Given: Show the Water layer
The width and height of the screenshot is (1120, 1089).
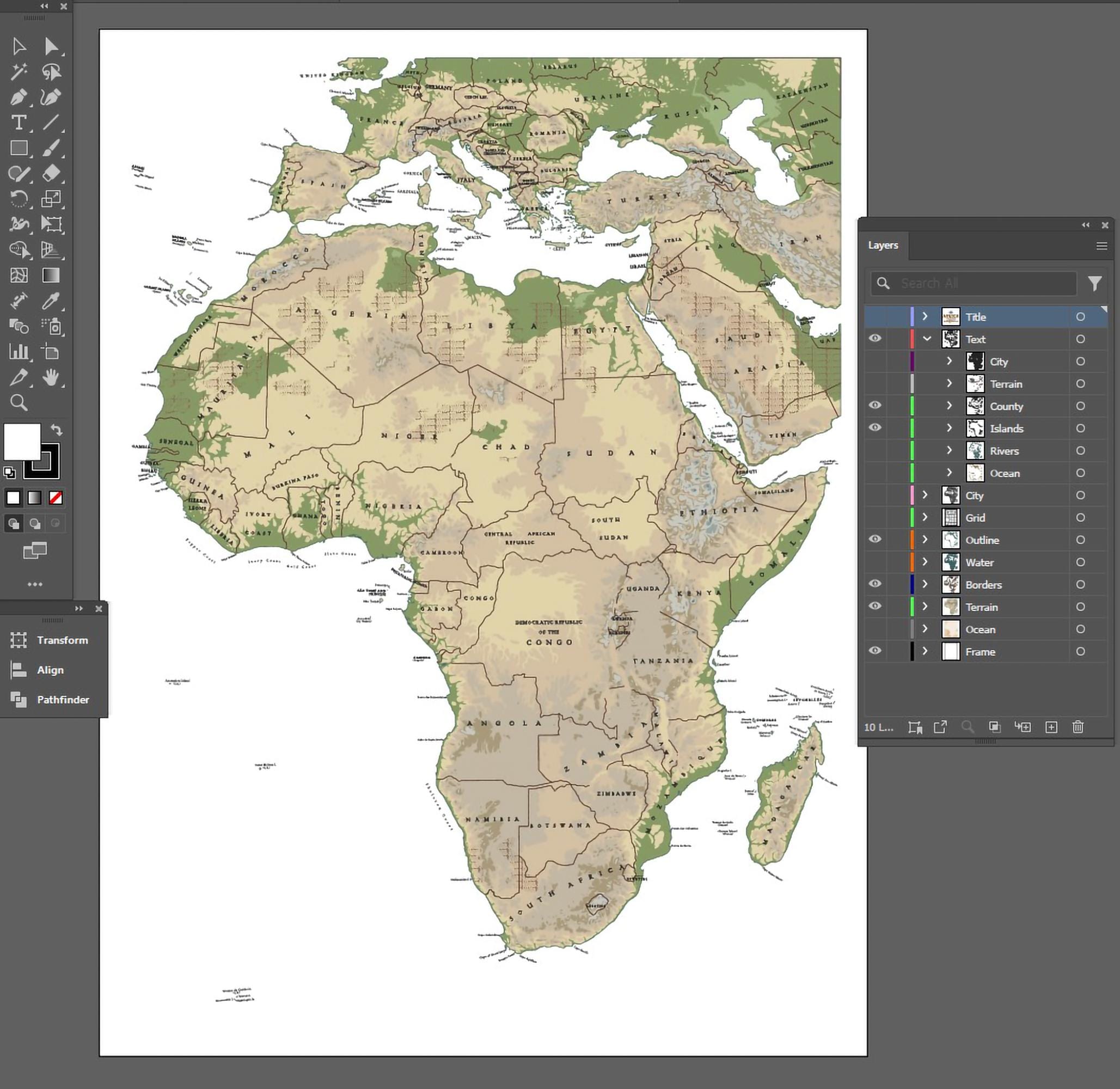Looking at the screenshot, I should pos(875,562).
